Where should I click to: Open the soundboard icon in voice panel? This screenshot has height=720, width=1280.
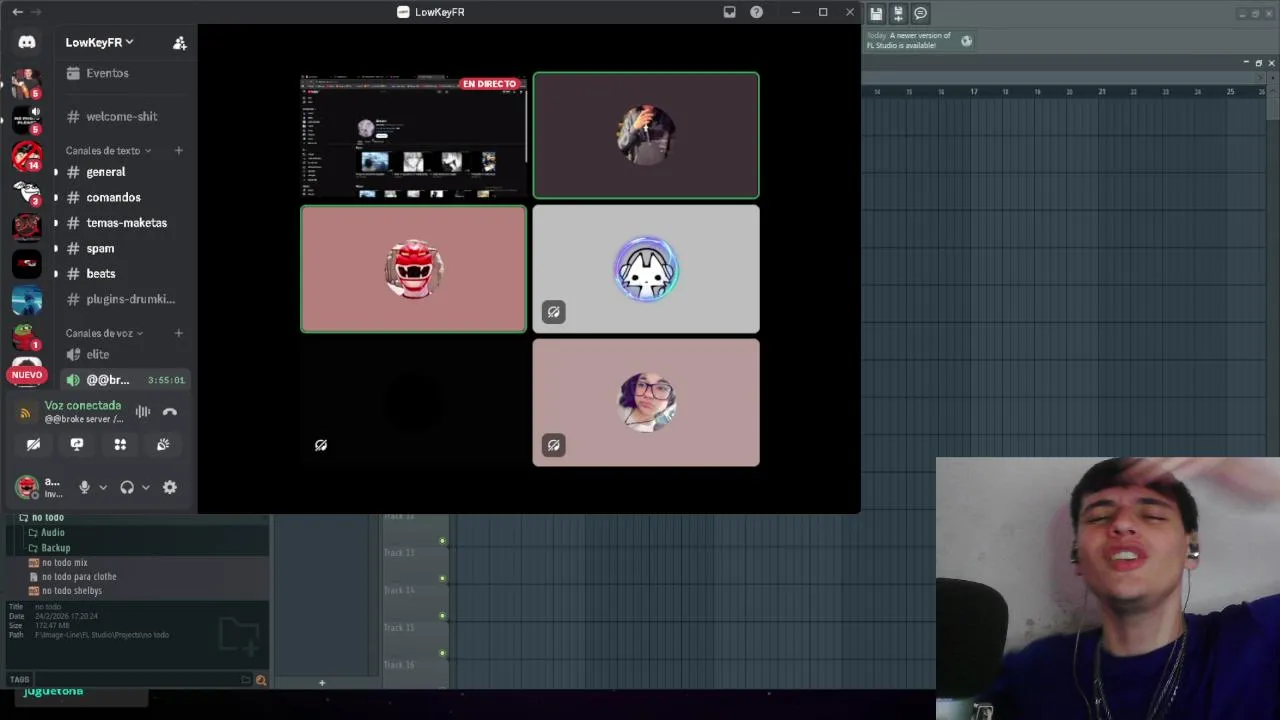click(x=163, y=444)
